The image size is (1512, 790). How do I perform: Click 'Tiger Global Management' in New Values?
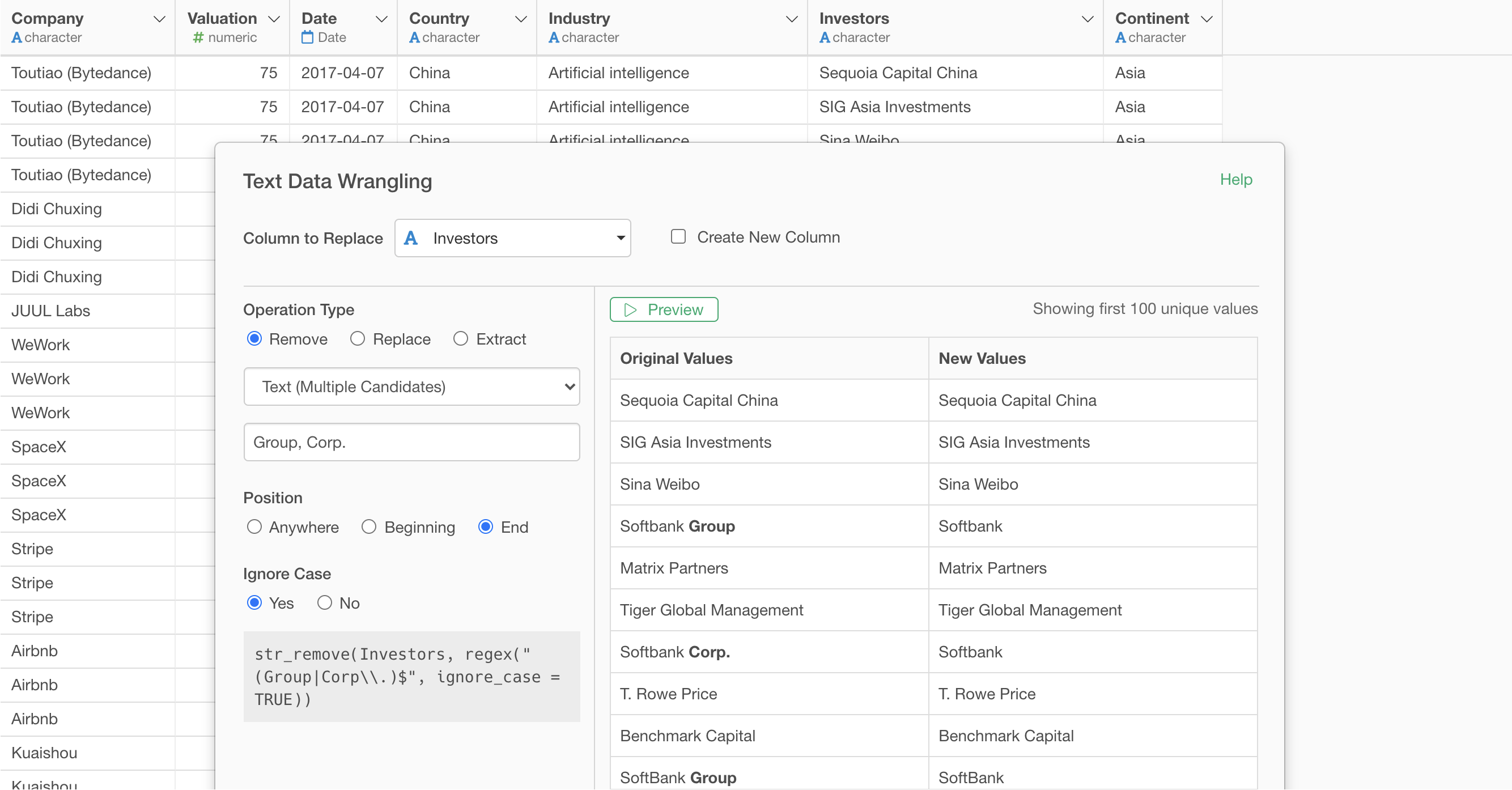click(1030, 610)
